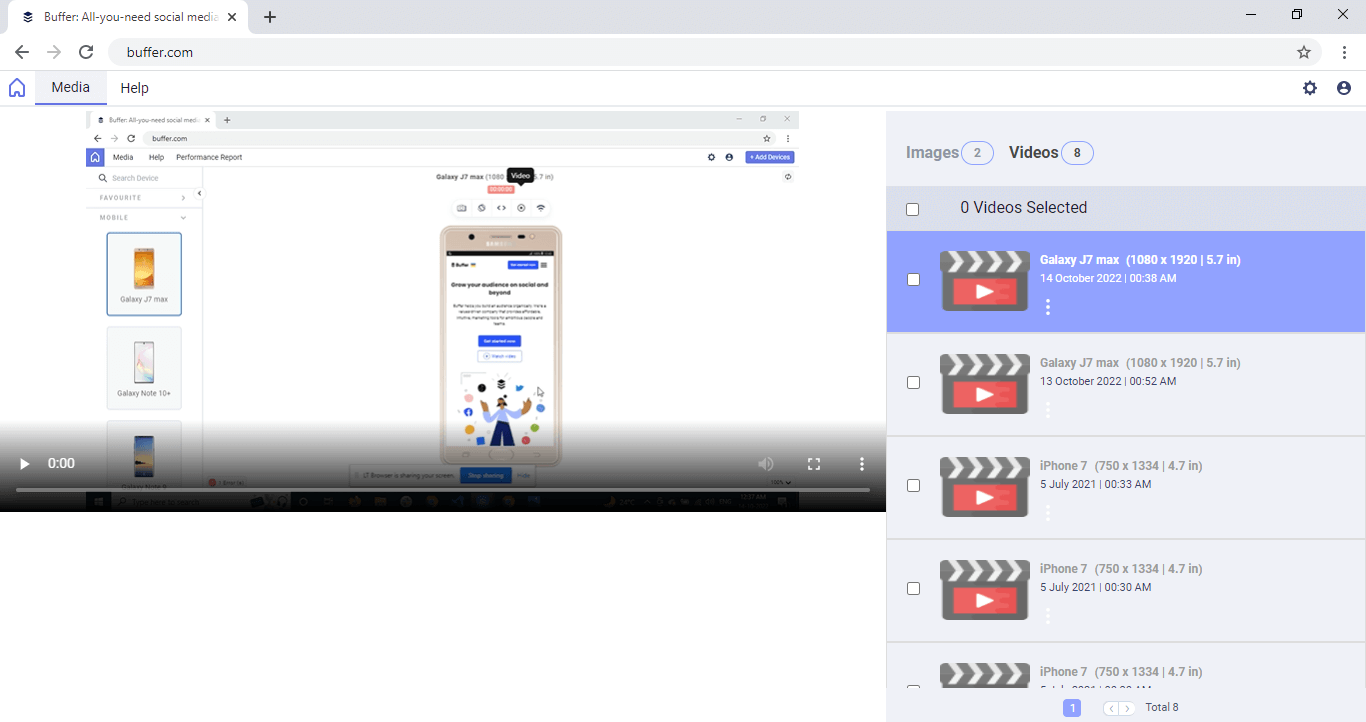The width and height of the screenshot is (1366, 722).
Task: Click page number 1 button
Action: coord(1072,708)
